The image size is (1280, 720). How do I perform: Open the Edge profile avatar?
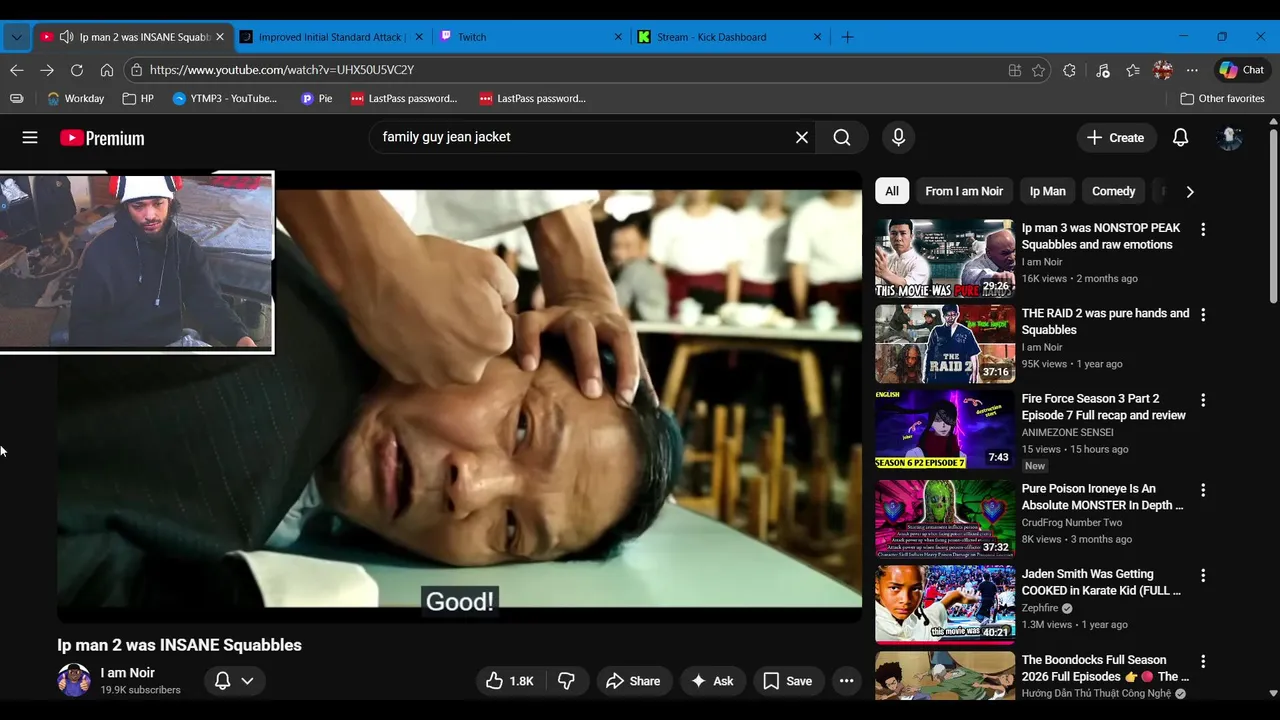point(1163,70)
